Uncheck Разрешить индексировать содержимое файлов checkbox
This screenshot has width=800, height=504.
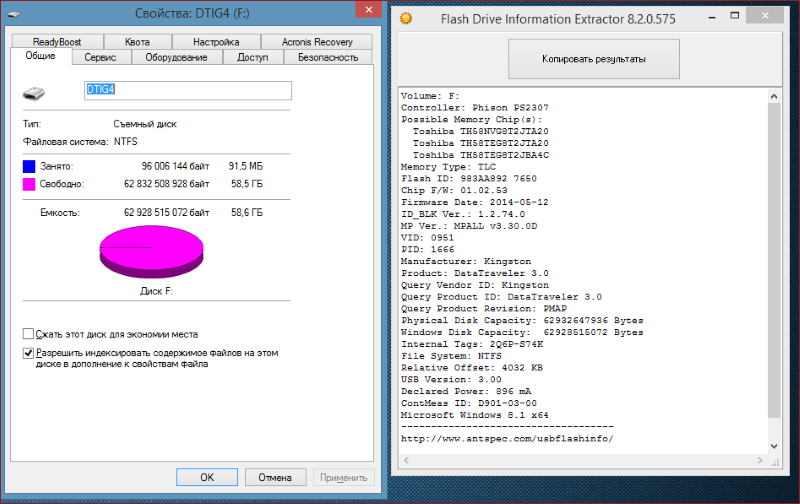29,353
